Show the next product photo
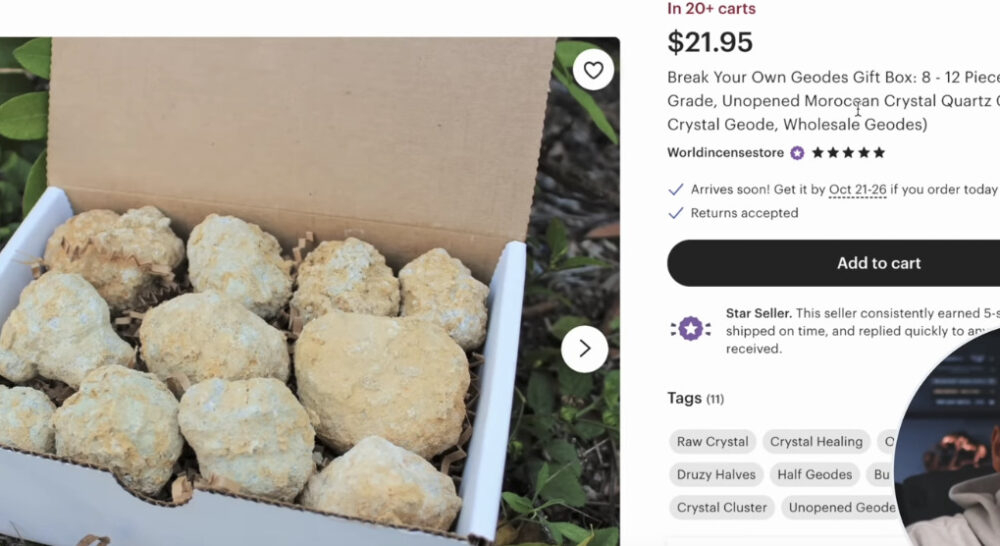1000x546 pixels. [585, 349]
